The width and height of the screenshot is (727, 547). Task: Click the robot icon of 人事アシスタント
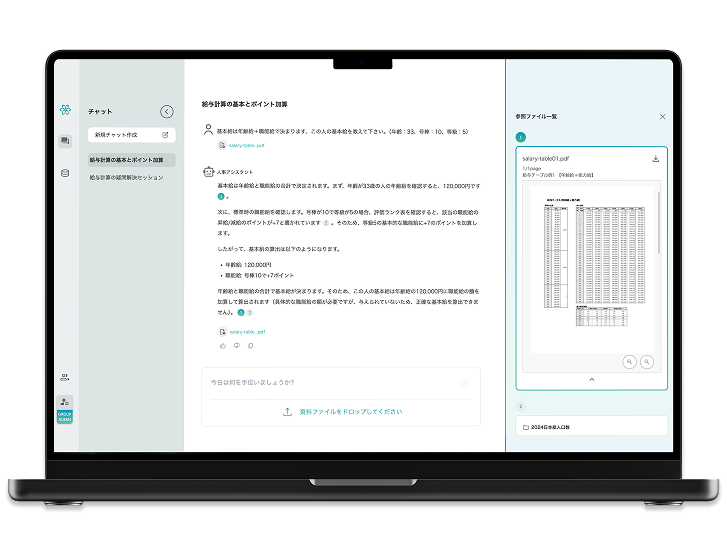[x=209, y=172]
